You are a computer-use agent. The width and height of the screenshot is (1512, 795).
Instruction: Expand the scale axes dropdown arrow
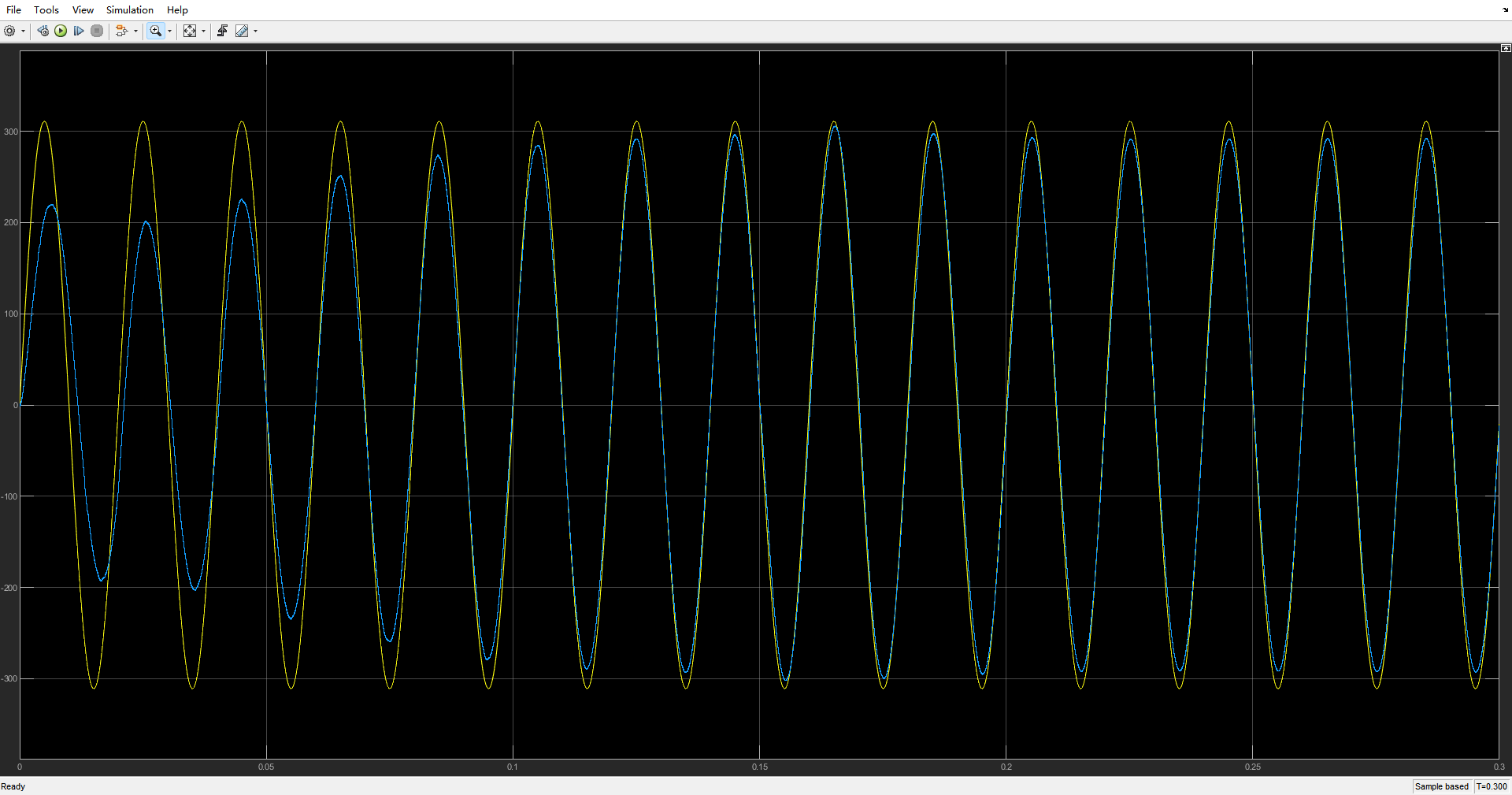click(203, 32)
